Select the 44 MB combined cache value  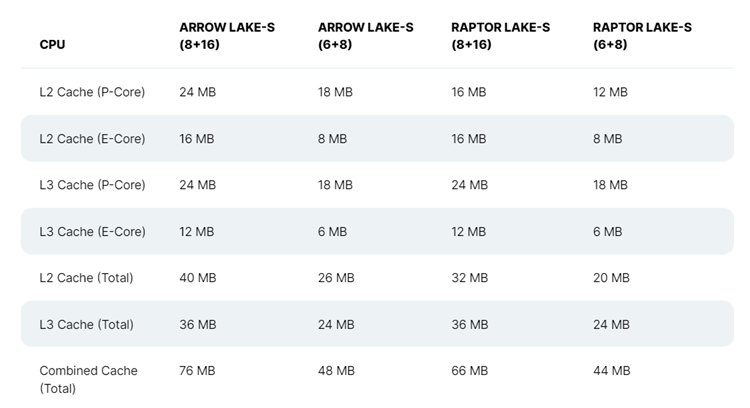coord(612,371)
